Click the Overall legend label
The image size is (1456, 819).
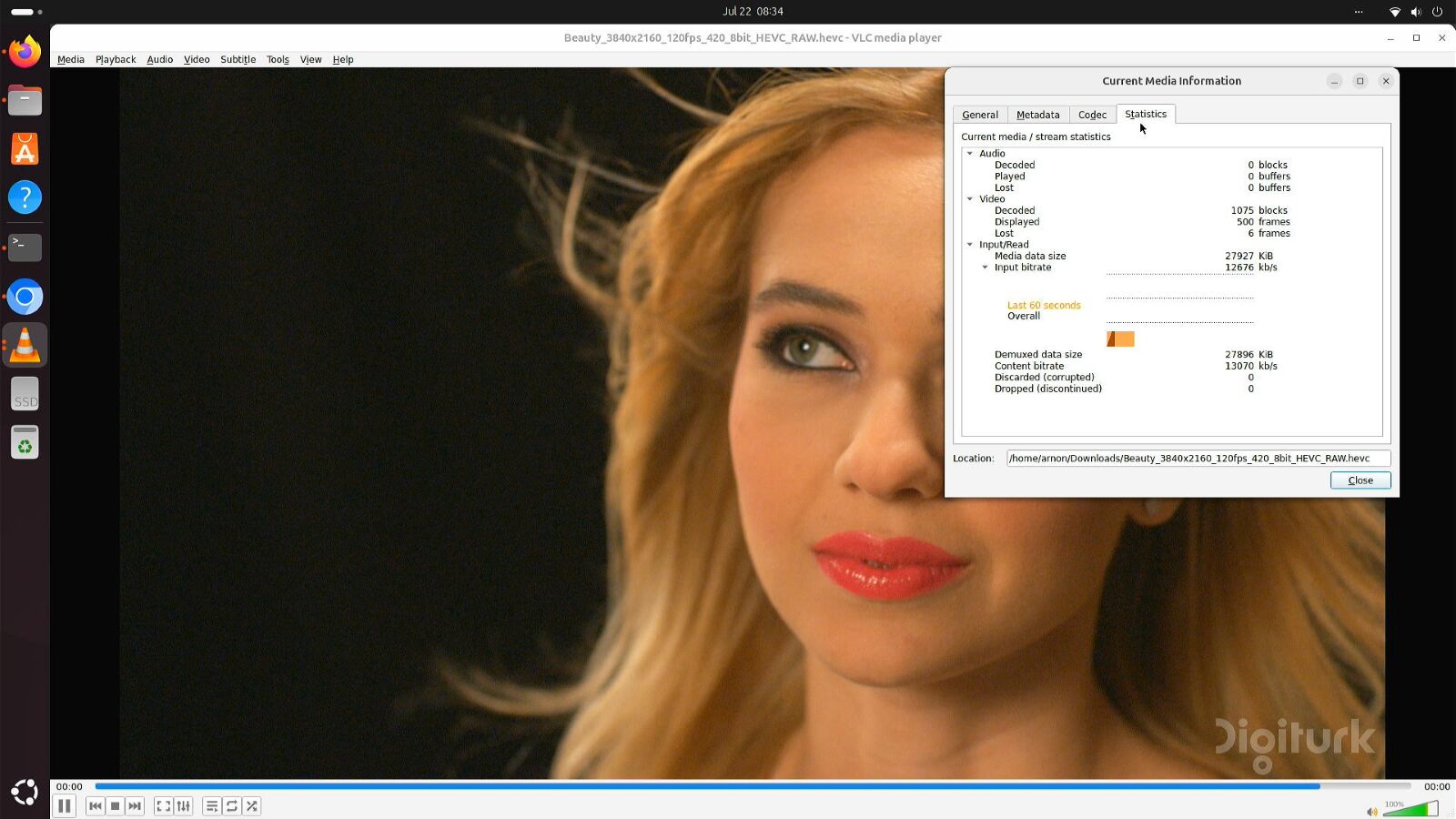point(1024,317)
